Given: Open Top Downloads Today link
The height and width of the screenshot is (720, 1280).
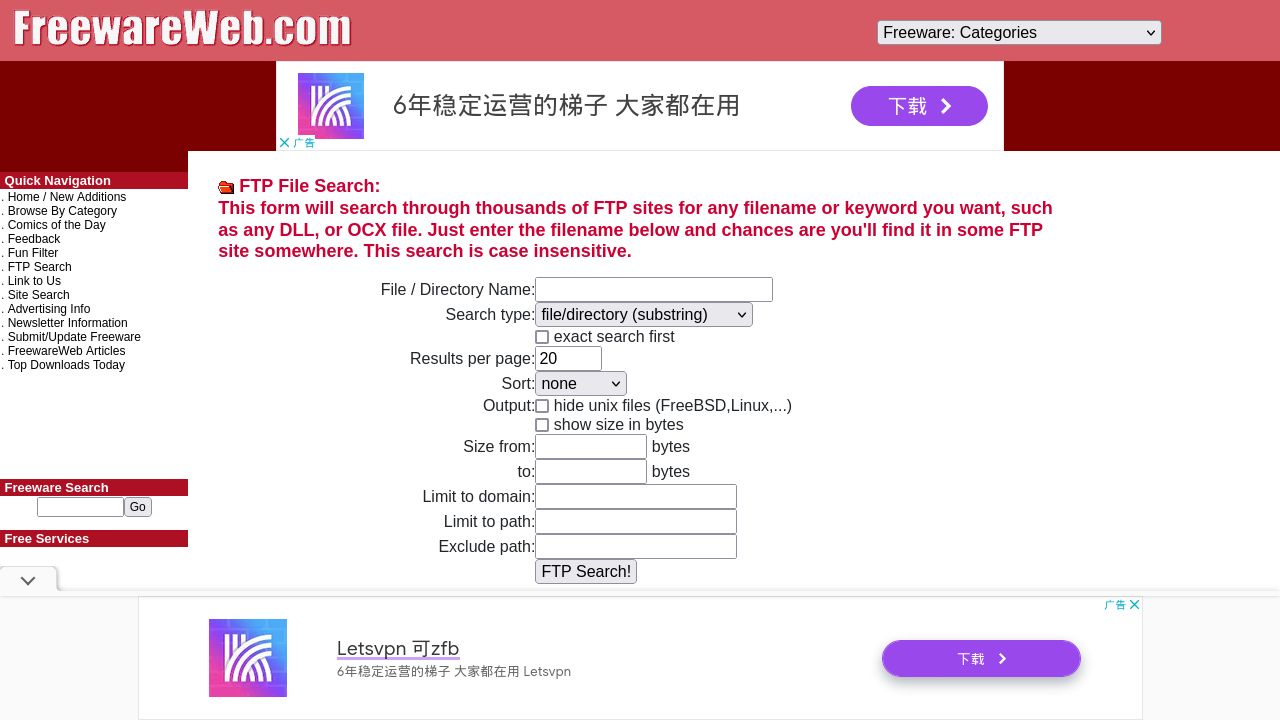Looking at the screenshot, I should (66, 365).
